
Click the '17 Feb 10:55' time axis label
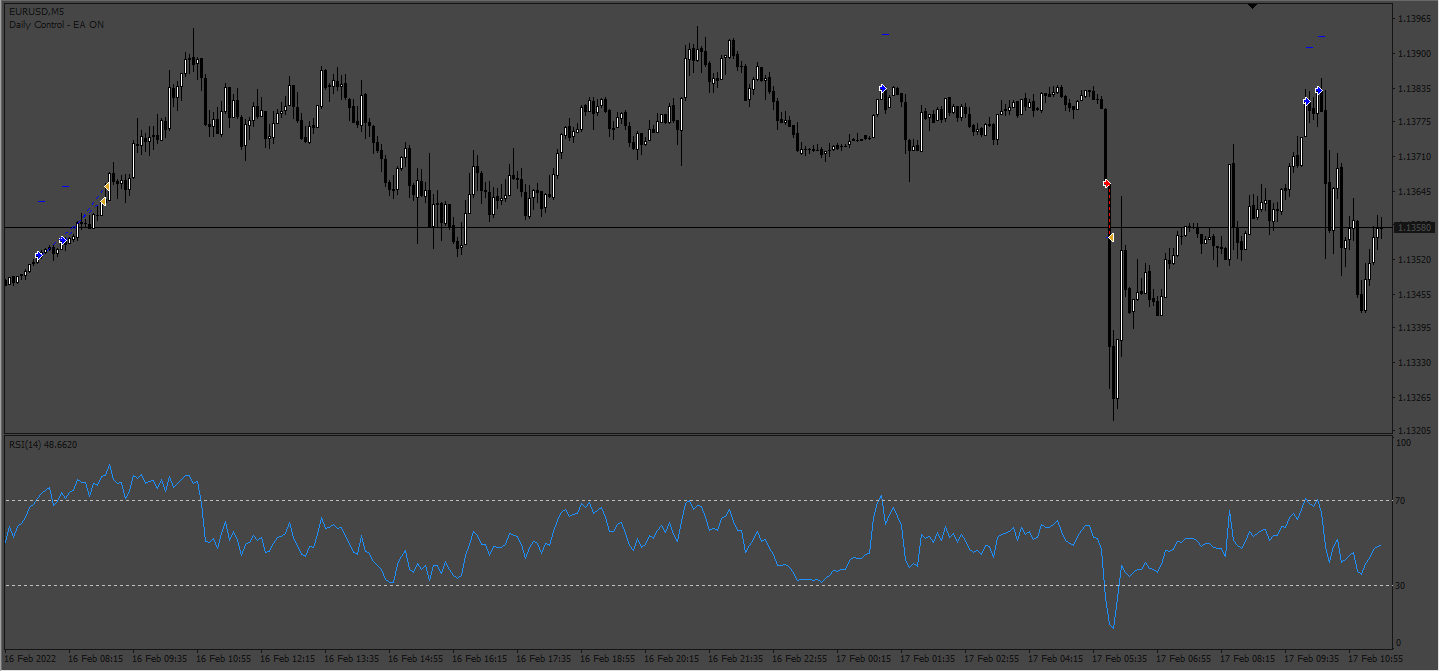(x=1375, y=659)
